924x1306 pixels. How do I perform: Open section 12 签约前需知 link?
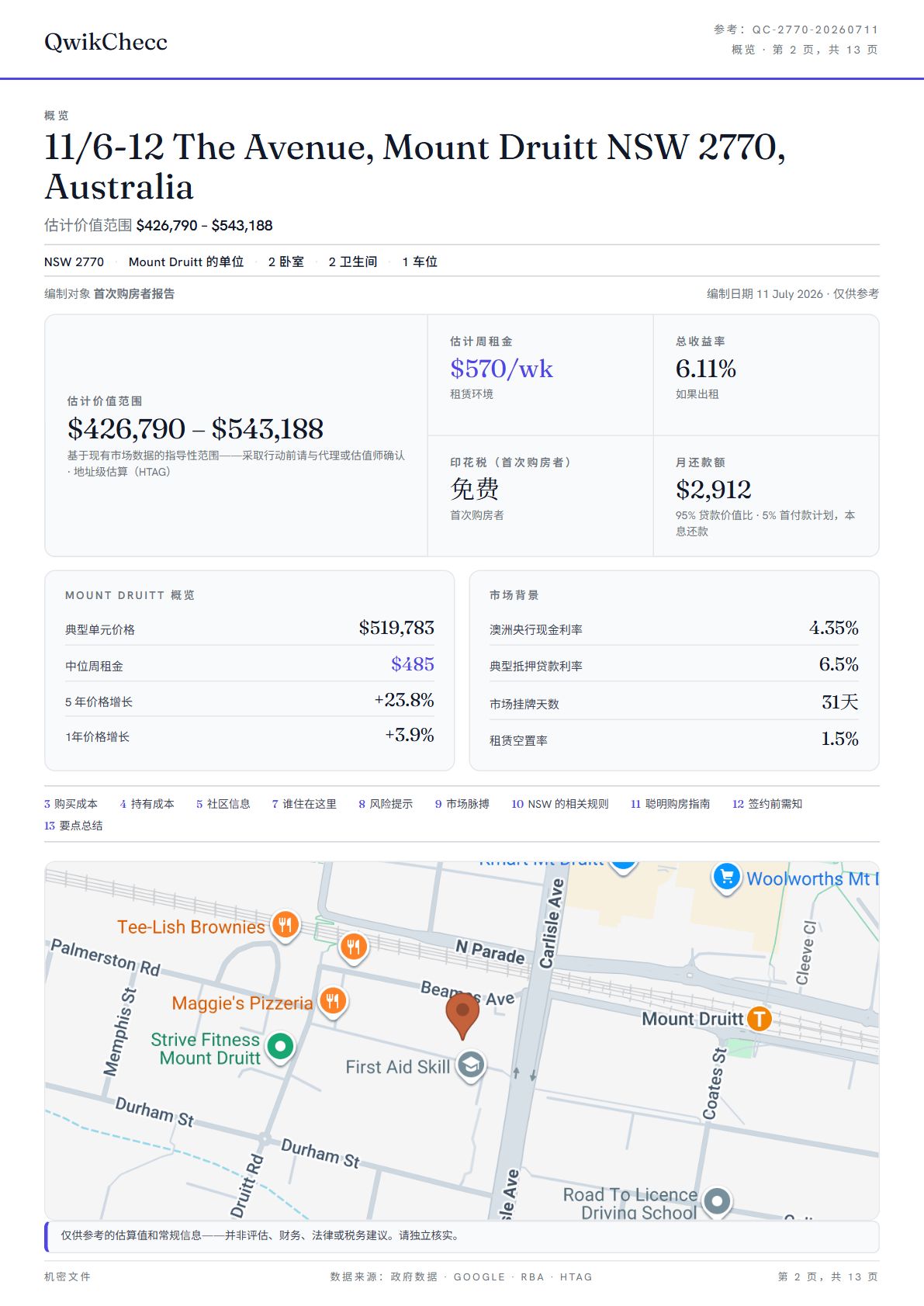[767, 804]
